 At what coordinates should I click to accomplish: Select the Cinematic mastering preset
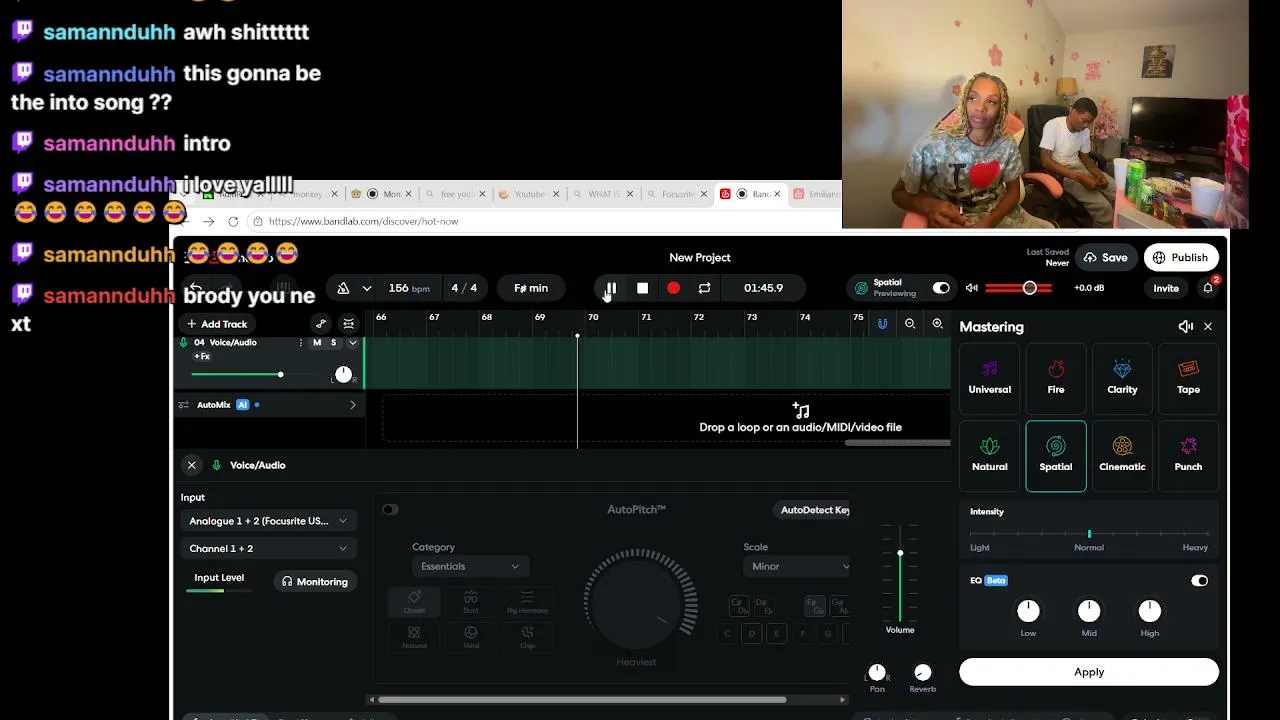1122,456
